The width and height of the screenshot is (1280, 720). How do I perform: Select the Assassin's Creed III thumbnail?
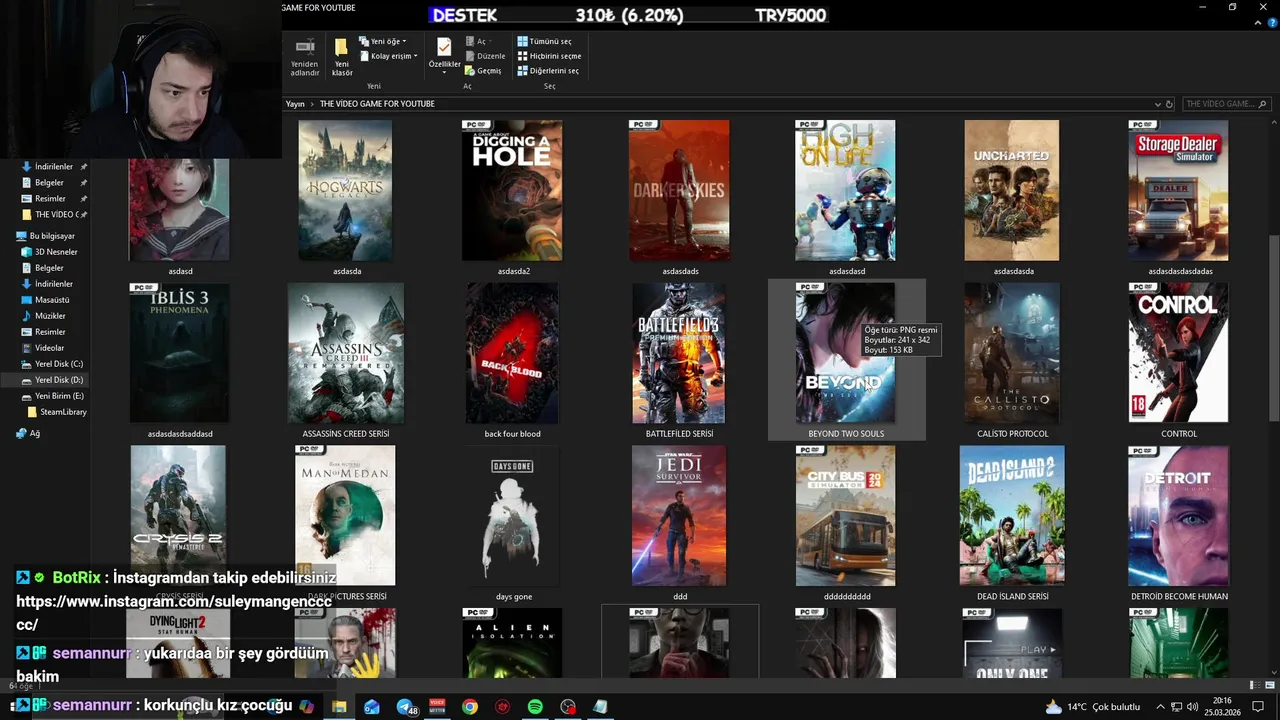click(x=345, y=354)
